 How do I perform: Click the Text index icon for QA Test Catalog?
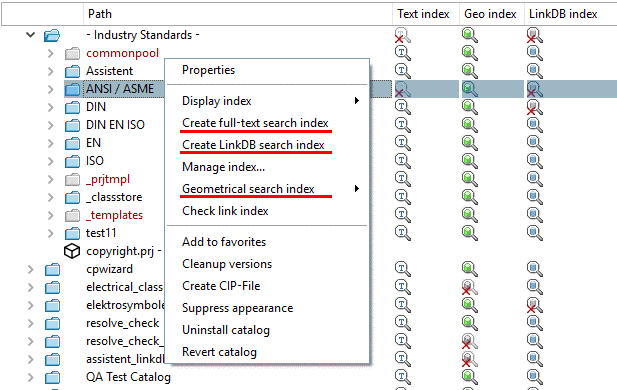tap(403, 377)
